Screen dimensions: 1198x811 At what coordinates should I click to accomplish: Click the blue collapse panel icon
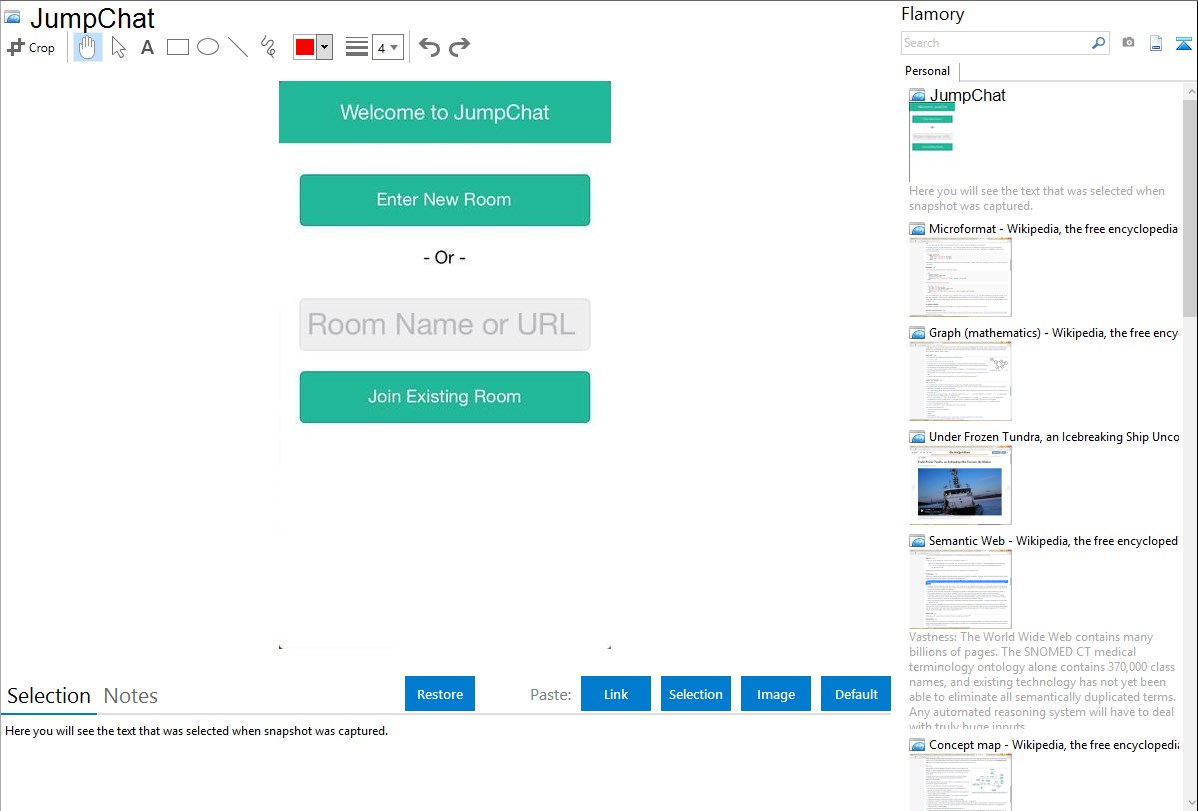[1183, 43]
